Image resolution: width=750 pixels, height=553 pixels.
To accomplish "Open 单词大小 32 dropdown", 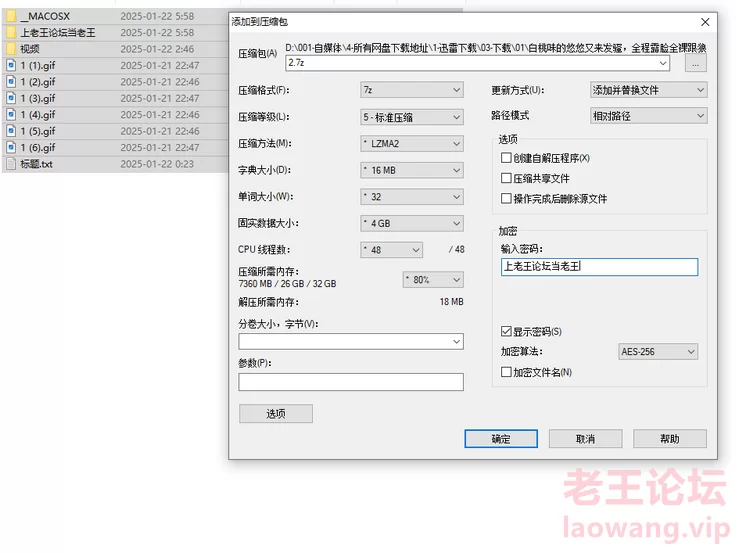I will pos(412,197).
